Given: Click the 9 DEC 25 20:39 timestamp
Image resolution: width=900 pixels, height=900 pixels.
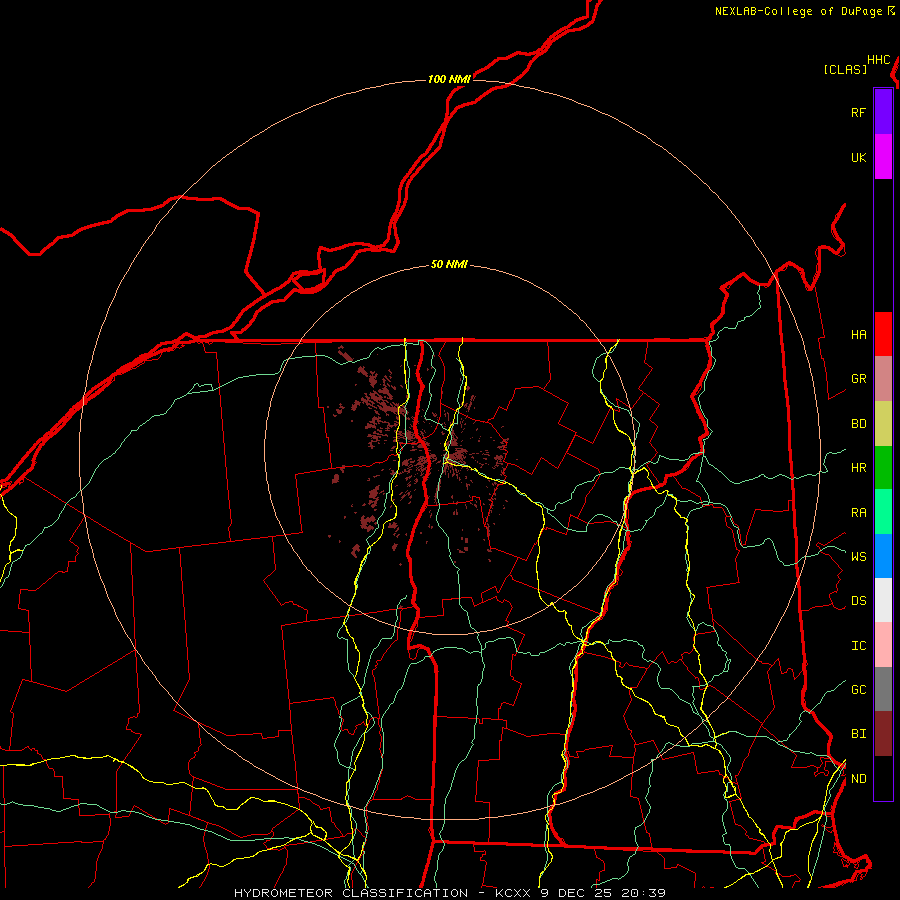Looking at the screenshot, I should point(603,893).
